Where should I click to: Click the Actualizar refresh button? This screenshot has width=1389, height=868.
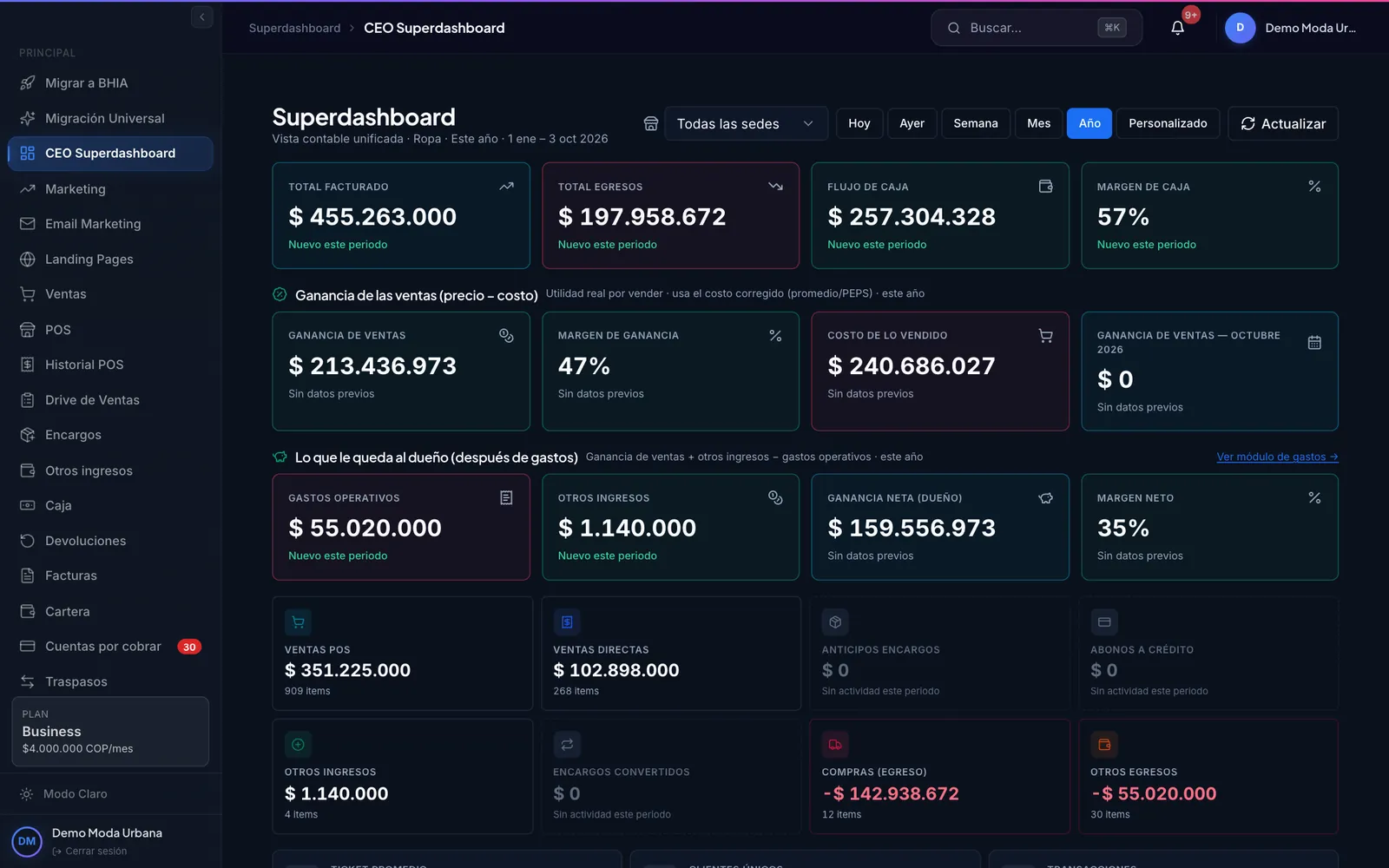1283,123
